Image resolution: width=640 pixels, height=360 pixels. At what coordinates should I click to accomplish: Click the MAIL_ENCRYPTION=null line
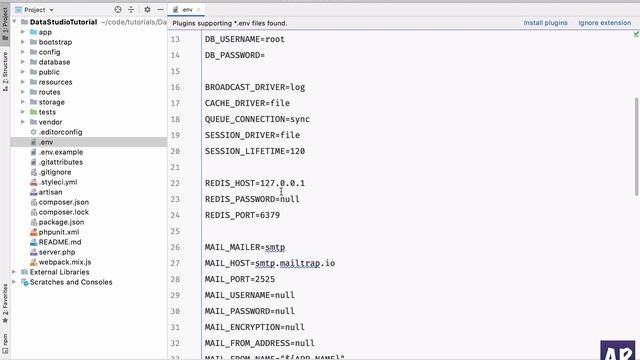tap(255, 327)
